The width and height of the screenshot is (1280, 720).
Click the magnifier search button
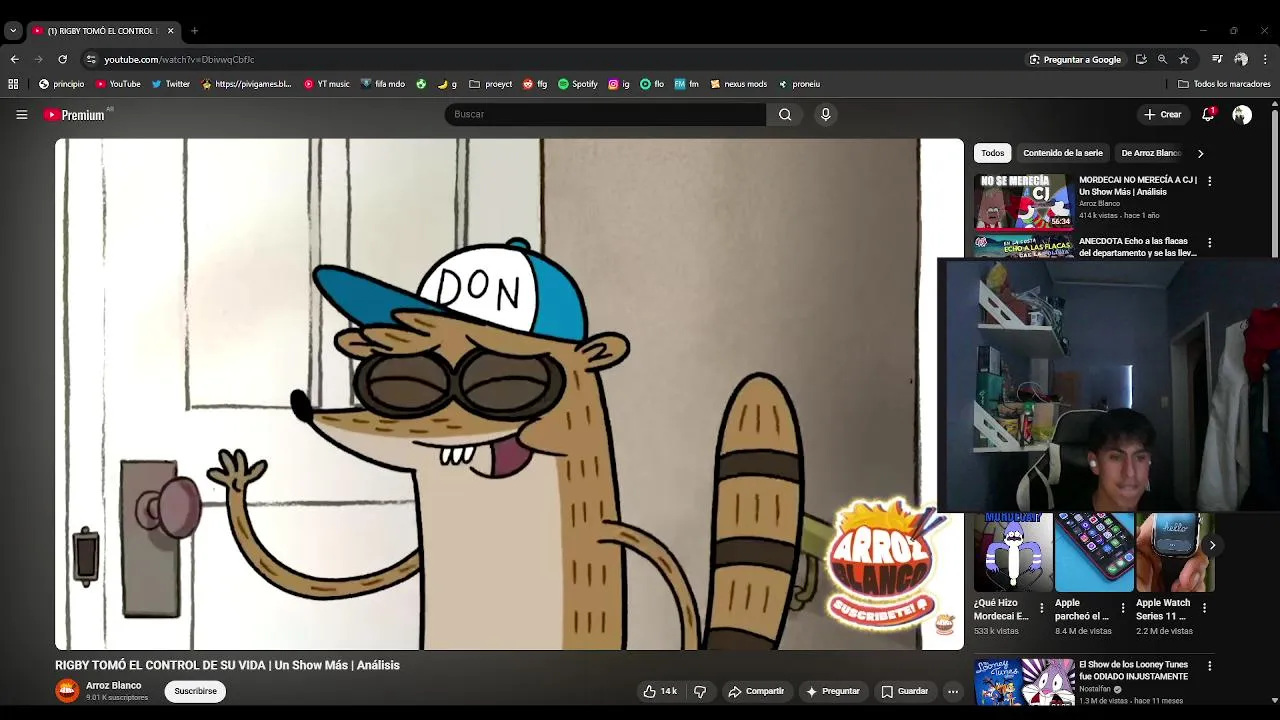point(785,114)
